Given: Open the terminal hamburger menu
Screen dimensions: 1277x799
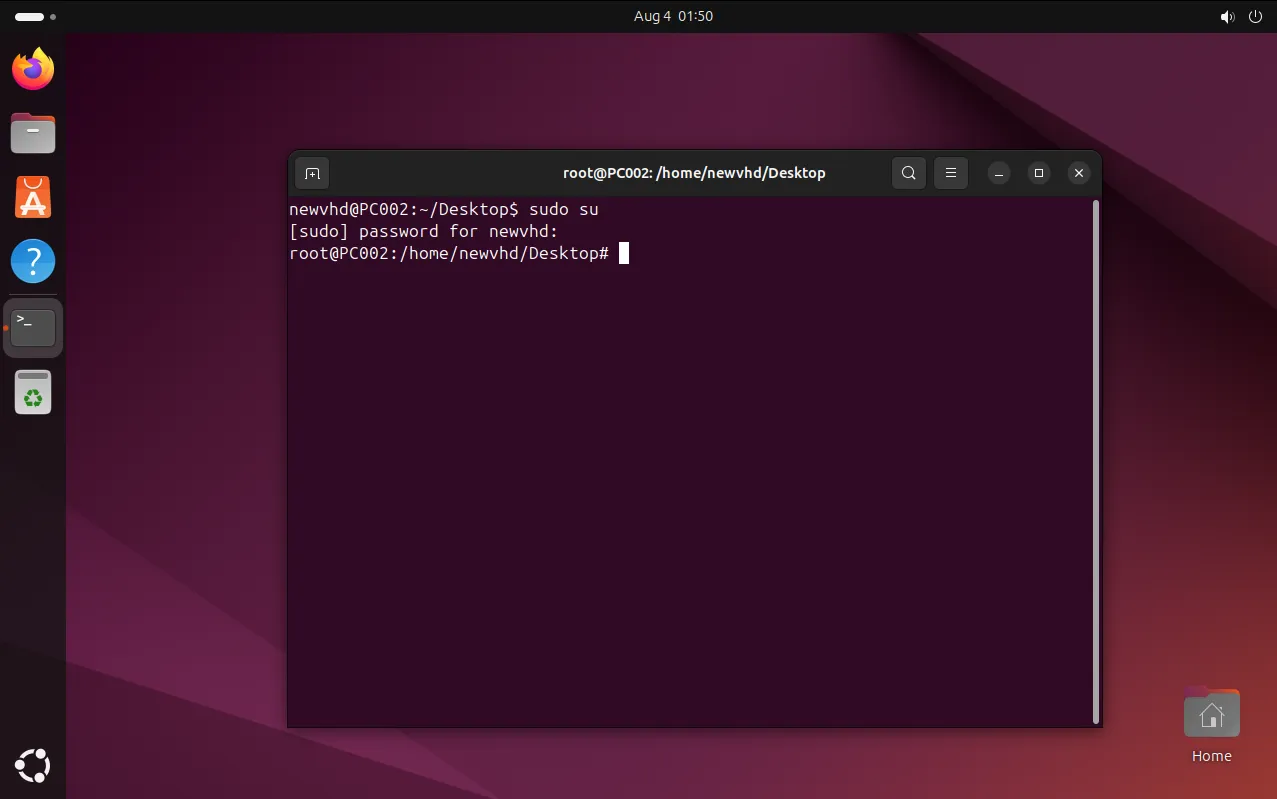Looking at the screenshot, I should coord(951,173).
